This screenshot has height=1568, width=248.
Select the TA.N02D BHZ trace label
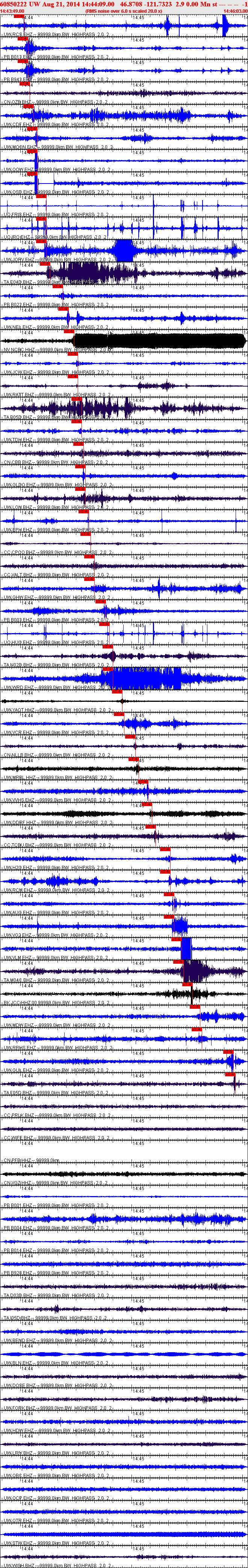[x=56, y=665]
